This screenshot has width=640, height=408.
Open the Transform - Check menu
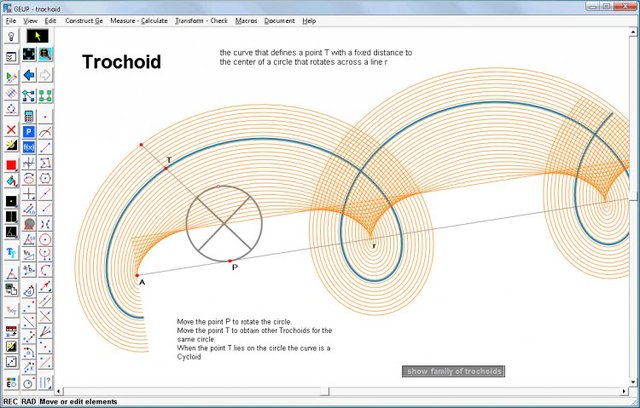point(201,21)
